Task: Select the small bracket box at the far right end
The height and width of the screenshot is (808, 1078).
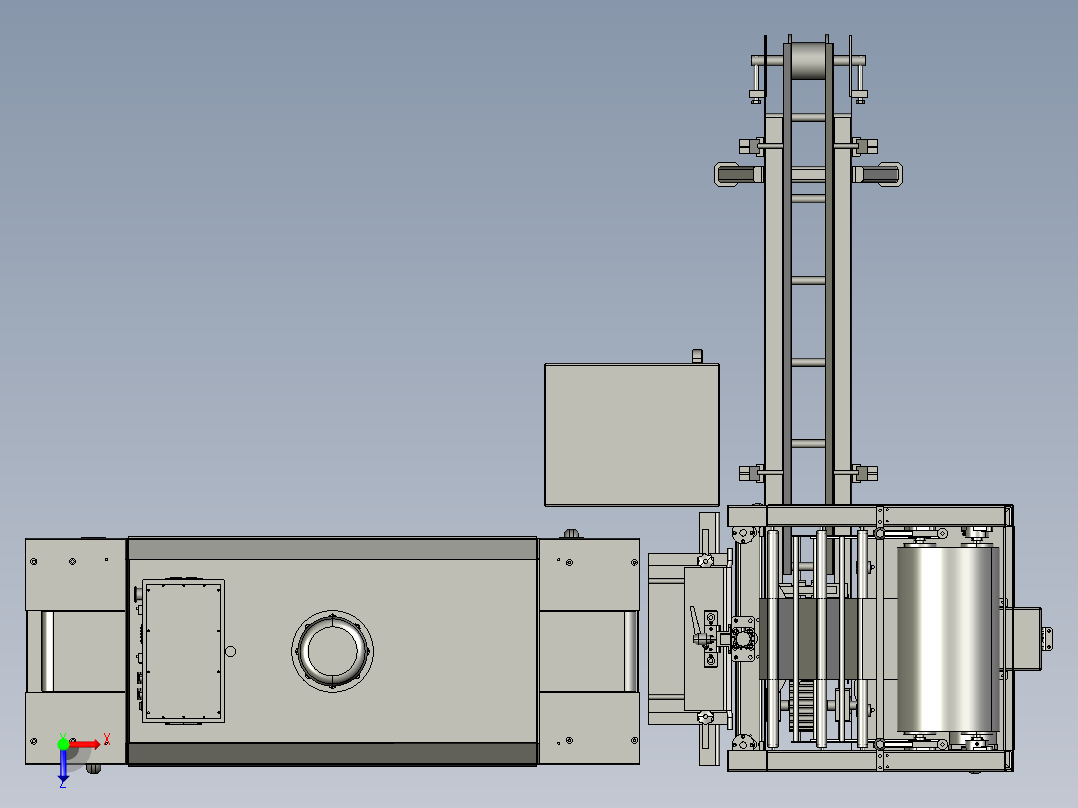Action: tap(1047, 638)
